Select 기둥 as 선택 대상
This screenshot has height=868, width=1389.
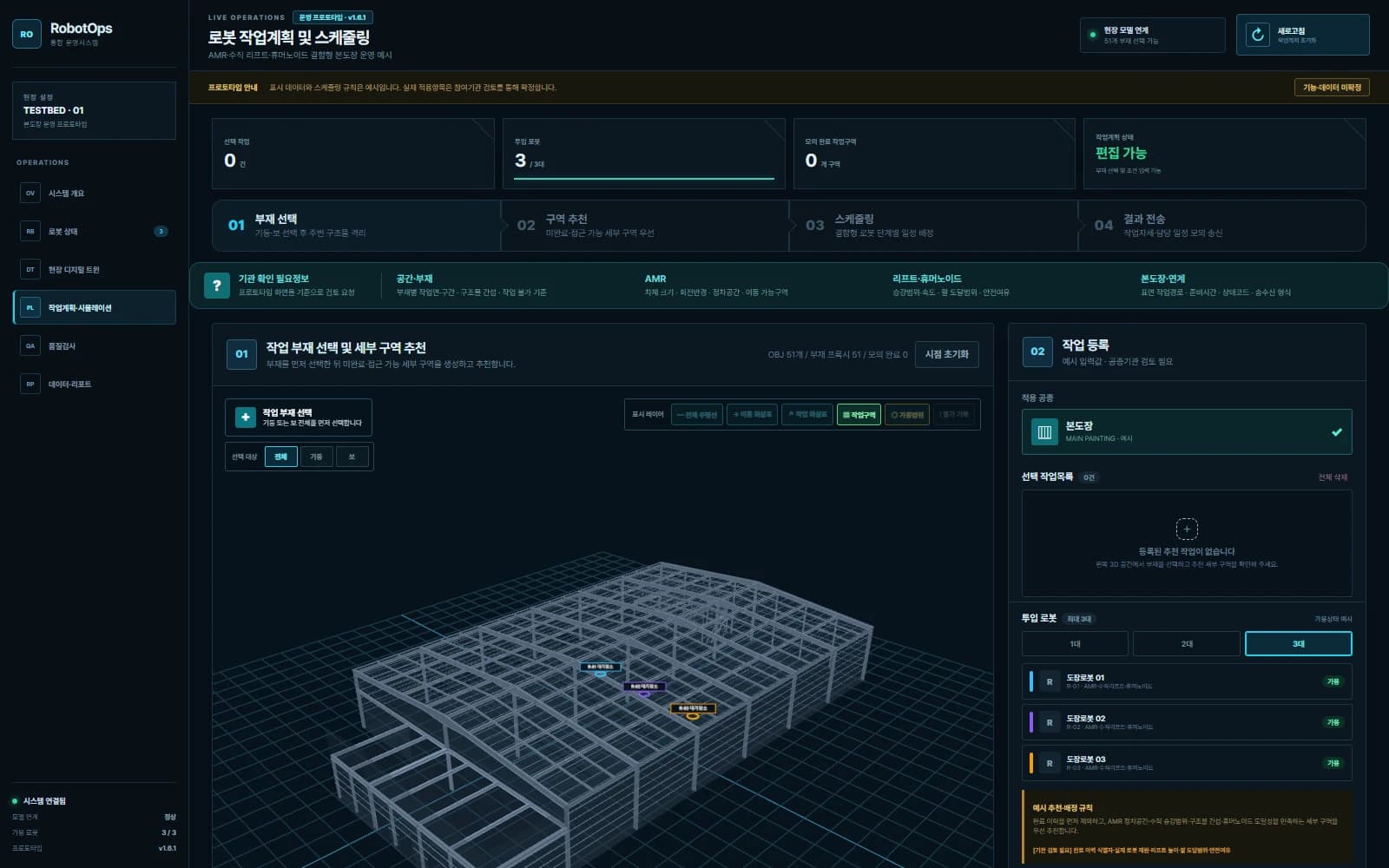point(316,457)
